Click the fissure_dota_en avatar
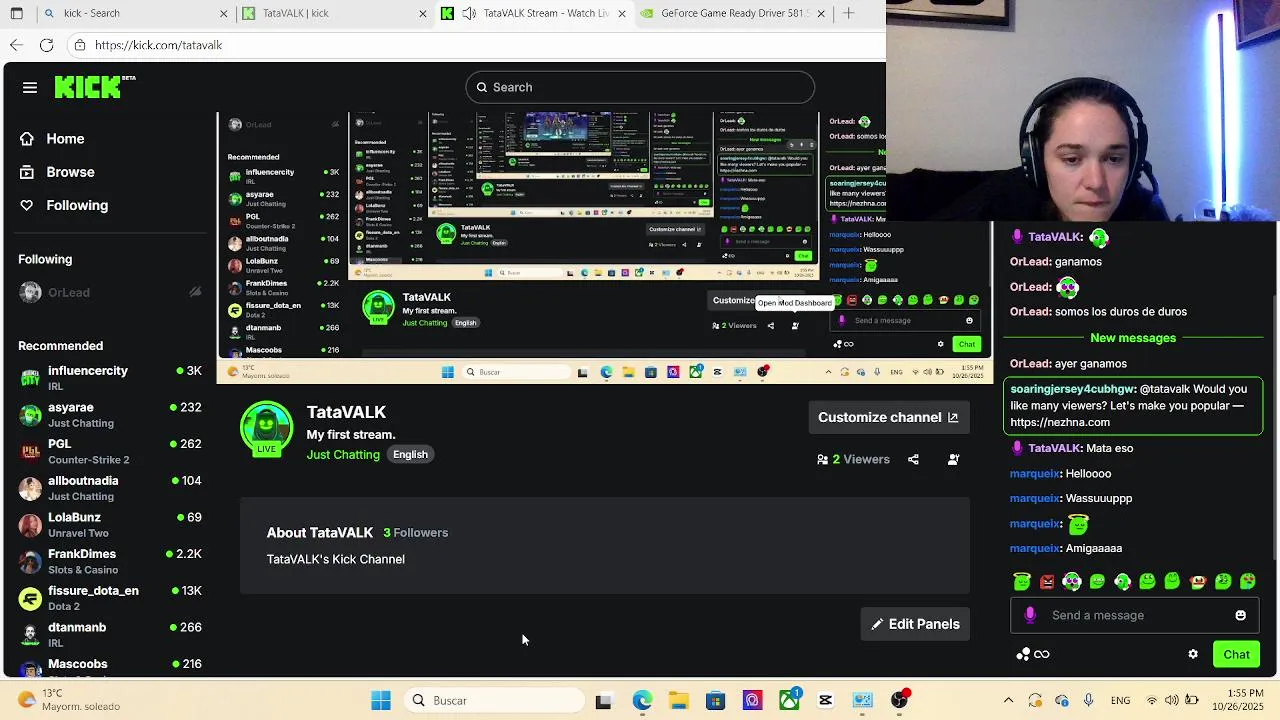Screen dimensions: 1280x720 click(30, 598)
